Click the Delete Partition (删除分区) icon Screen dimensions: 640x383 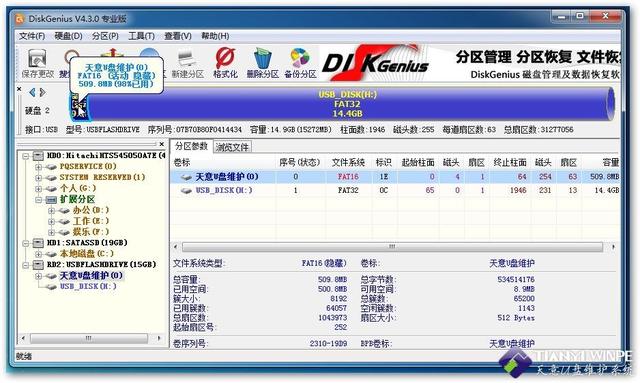click(x=262, y=63)
